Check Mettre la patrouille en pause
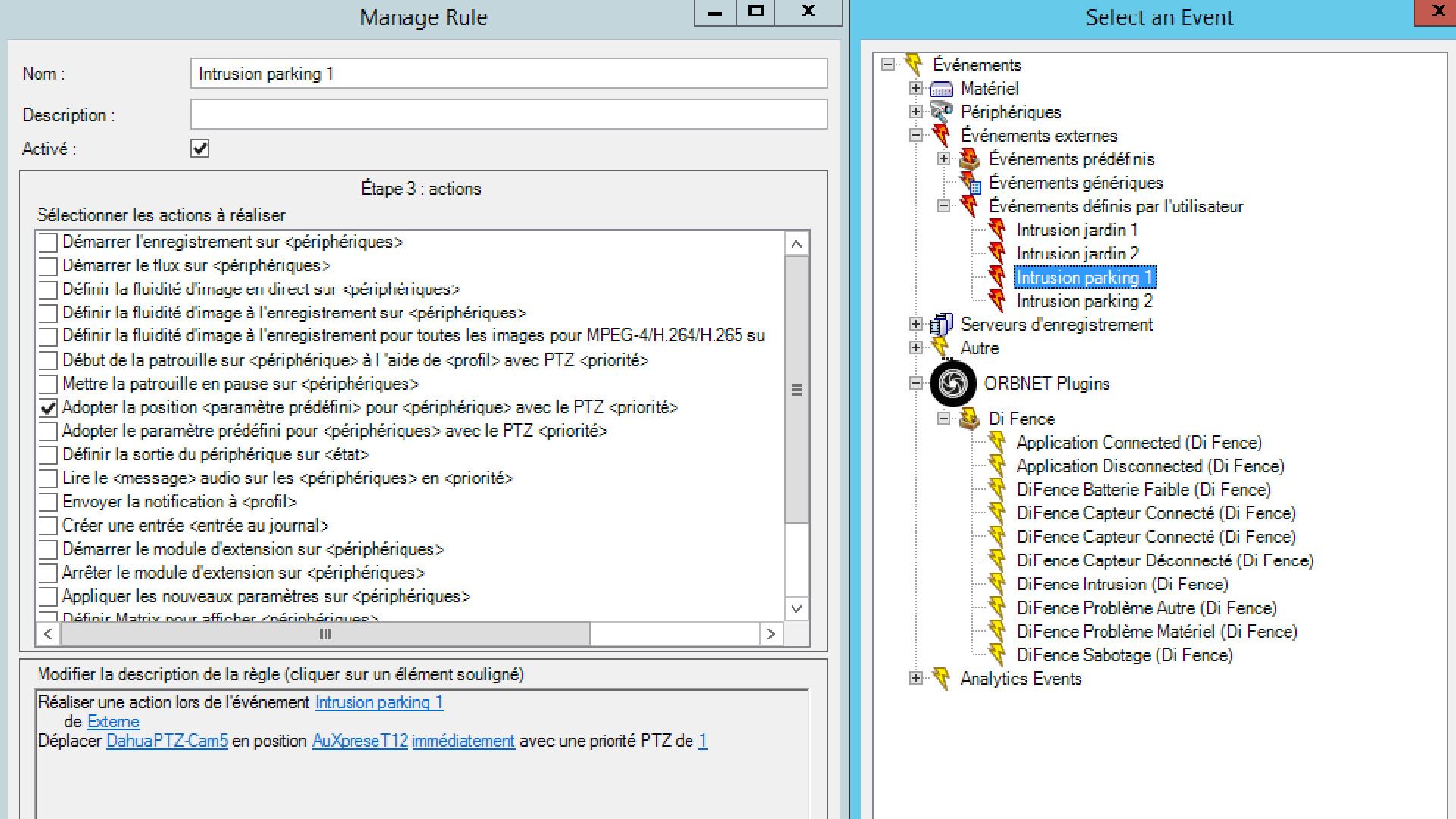This screenshot has width=1456, height=819. tap(48, 384)
